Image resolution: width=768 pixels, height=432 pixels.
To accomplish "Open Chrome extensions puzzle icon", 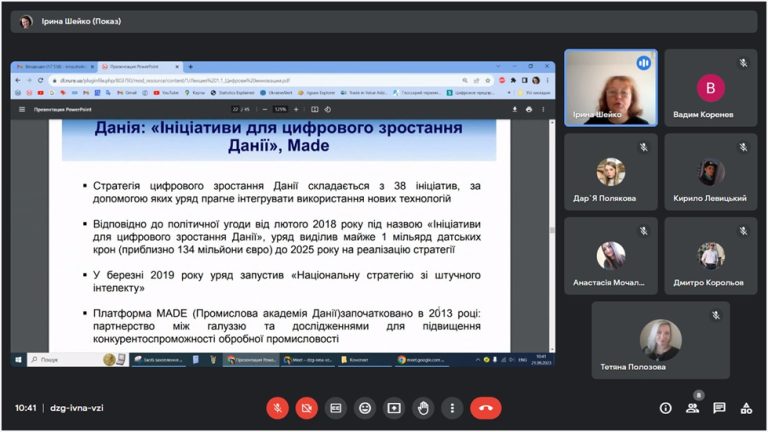I will [513, 80].
